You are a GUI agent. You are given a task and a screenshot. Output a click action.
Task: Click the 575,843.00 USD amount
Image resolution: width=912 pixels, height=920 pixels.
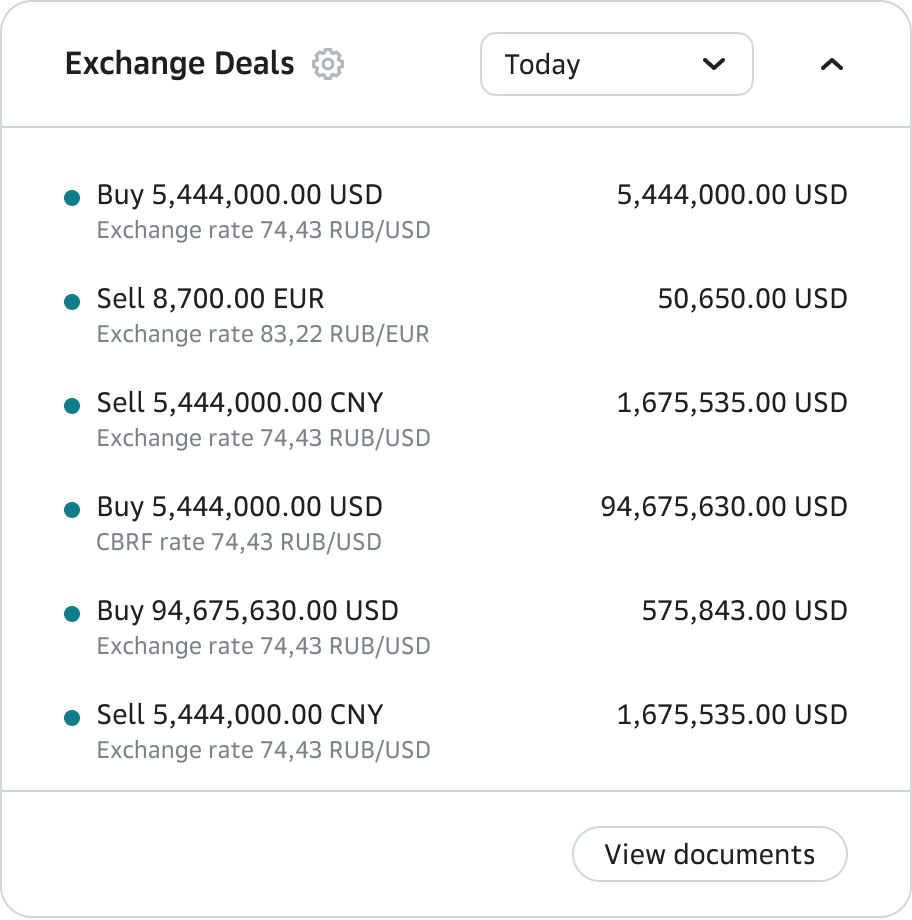click(744, 611)
